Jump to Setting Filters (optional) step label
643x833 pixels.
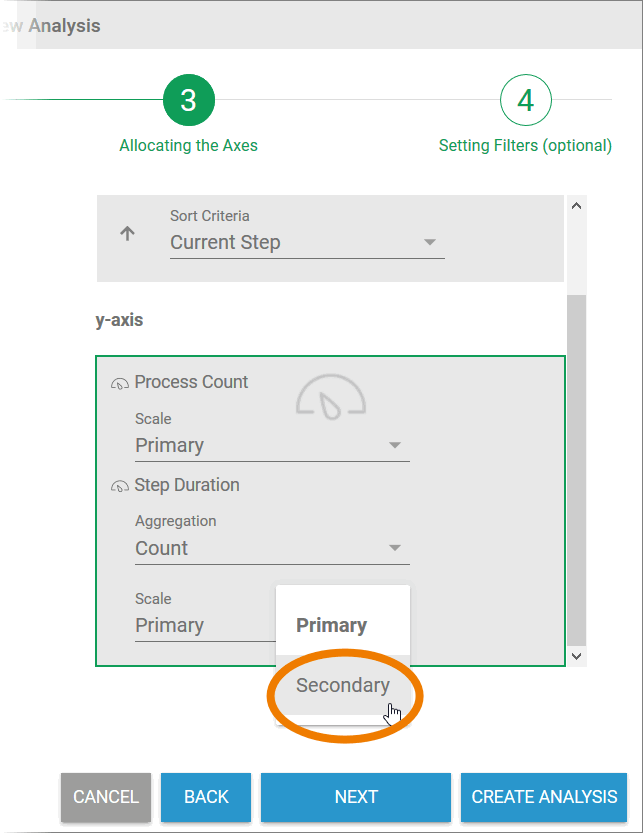pyautogui.click(x=525, y=146)
